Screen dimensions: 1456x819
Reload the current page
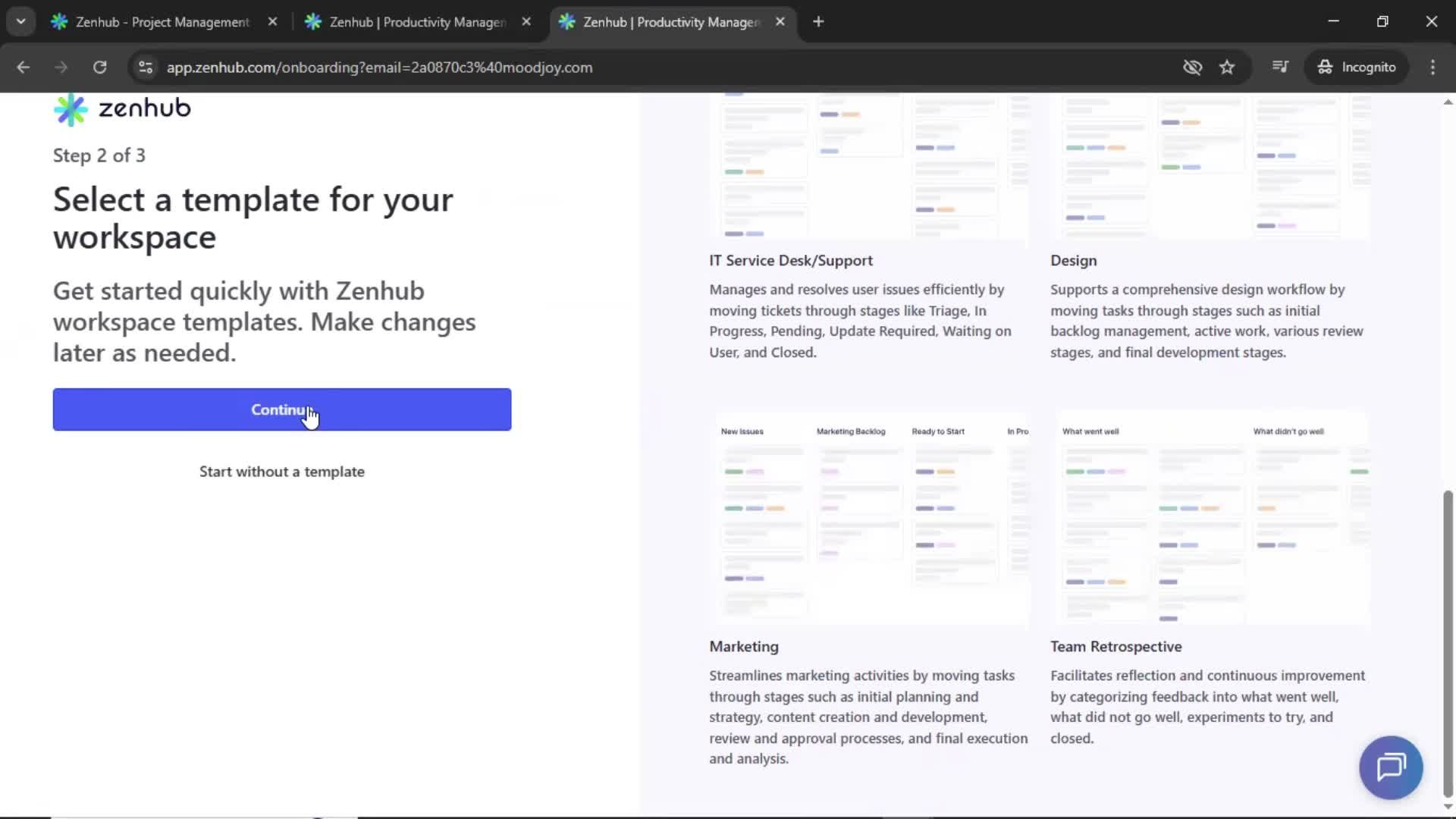(99, 67)
